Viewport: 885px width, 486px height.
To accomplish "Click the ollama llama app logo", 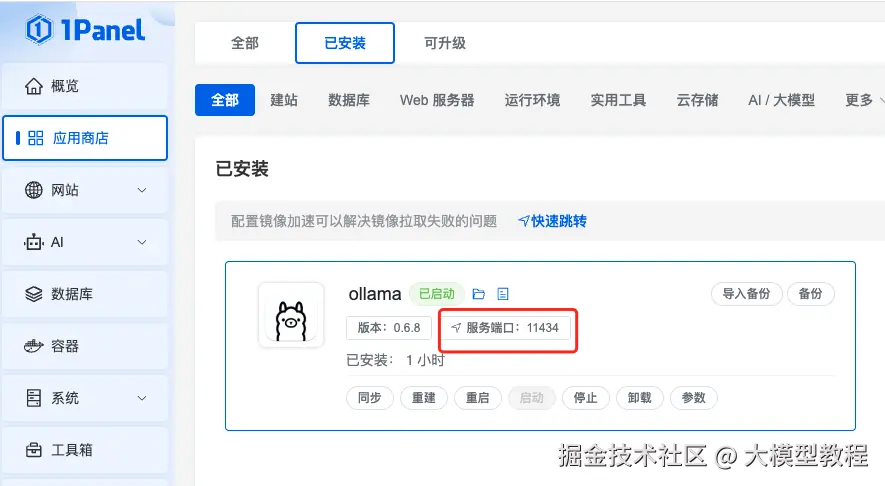I will pos(291,315).
